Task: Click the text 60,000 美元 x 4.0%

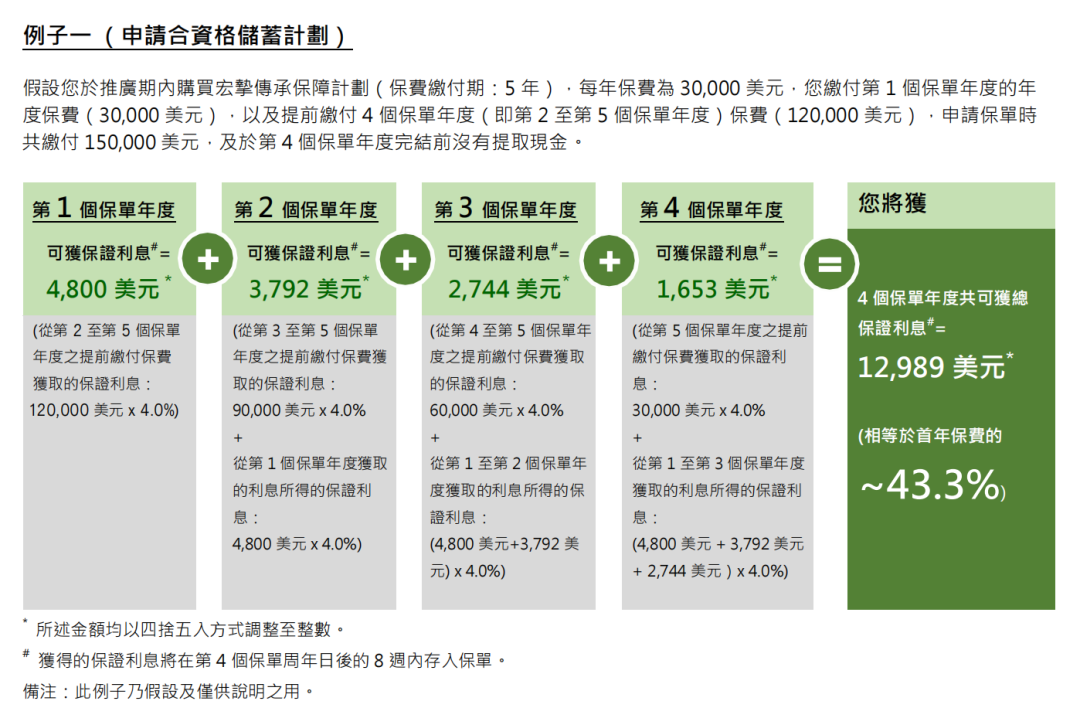Action: [497, 411]
